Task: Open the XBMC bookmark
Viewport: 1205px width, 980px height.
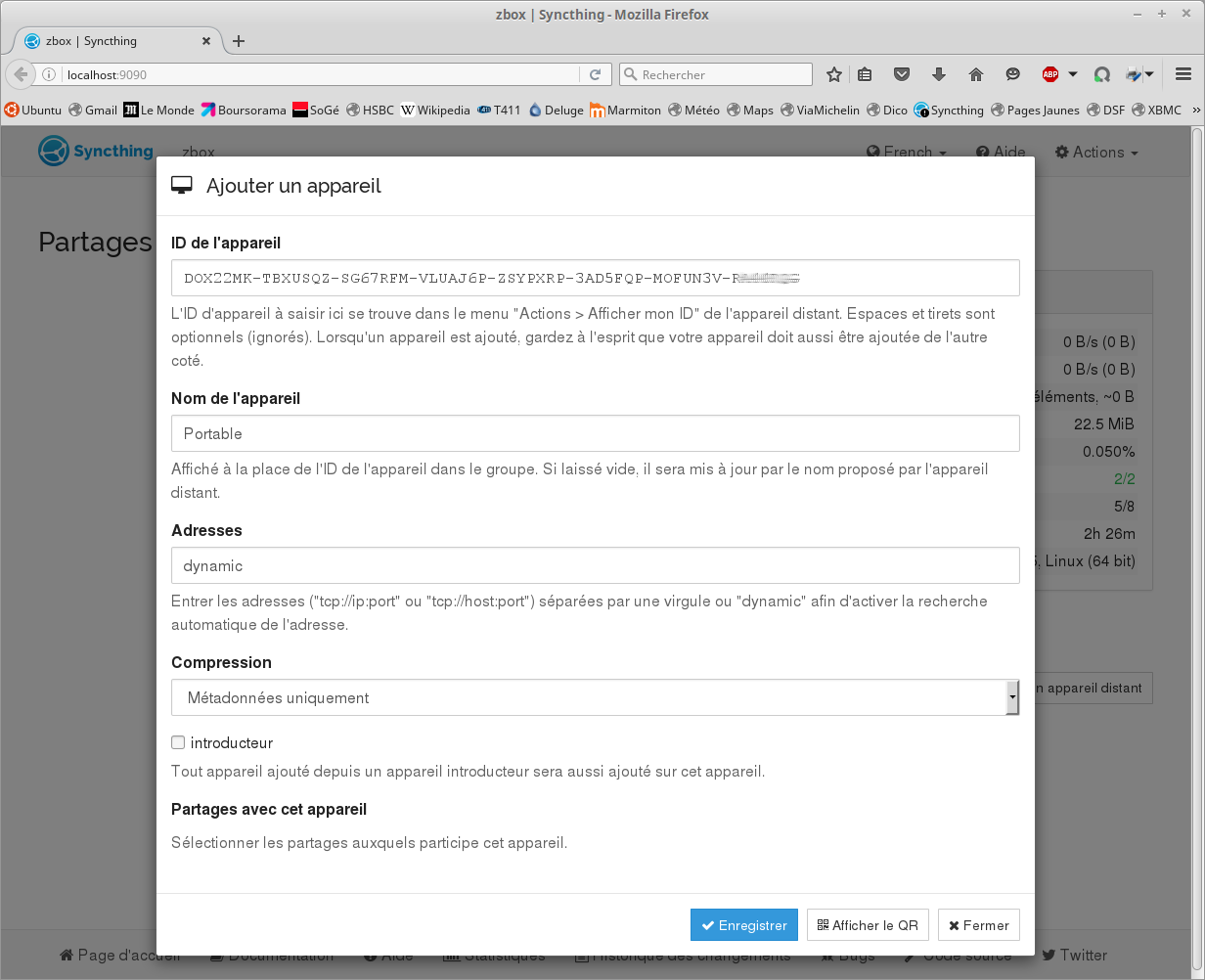Action: (x=1156, y=111)
